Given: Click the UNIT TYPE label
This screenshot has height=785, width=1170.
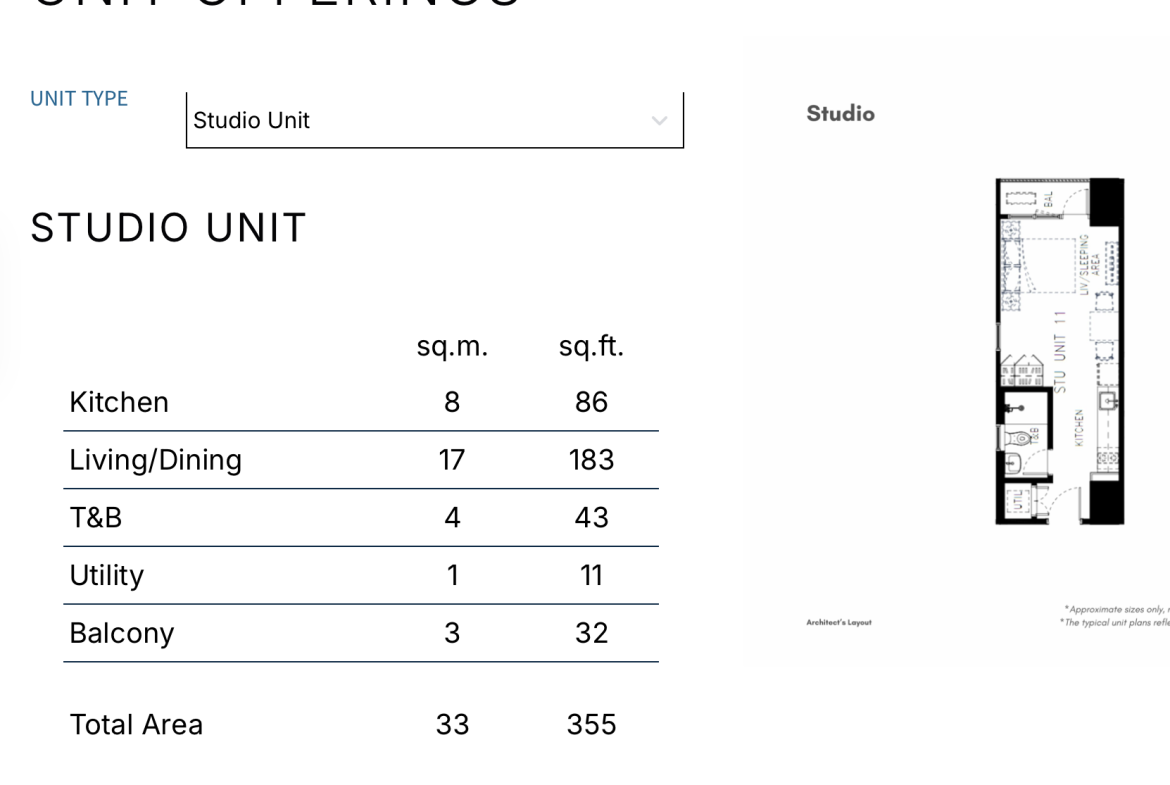Looking at the screenshot, I should click(x=79, y=99).
